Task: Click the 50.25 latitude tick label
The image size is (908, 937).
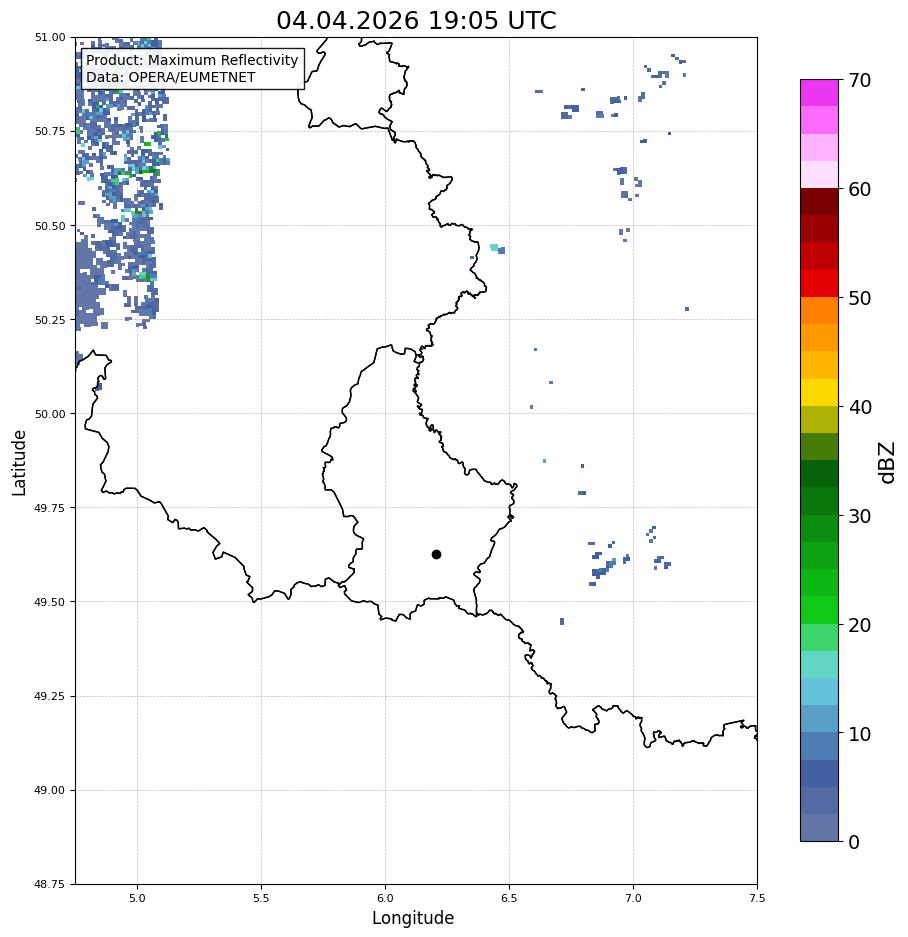Action: point(50,320)
